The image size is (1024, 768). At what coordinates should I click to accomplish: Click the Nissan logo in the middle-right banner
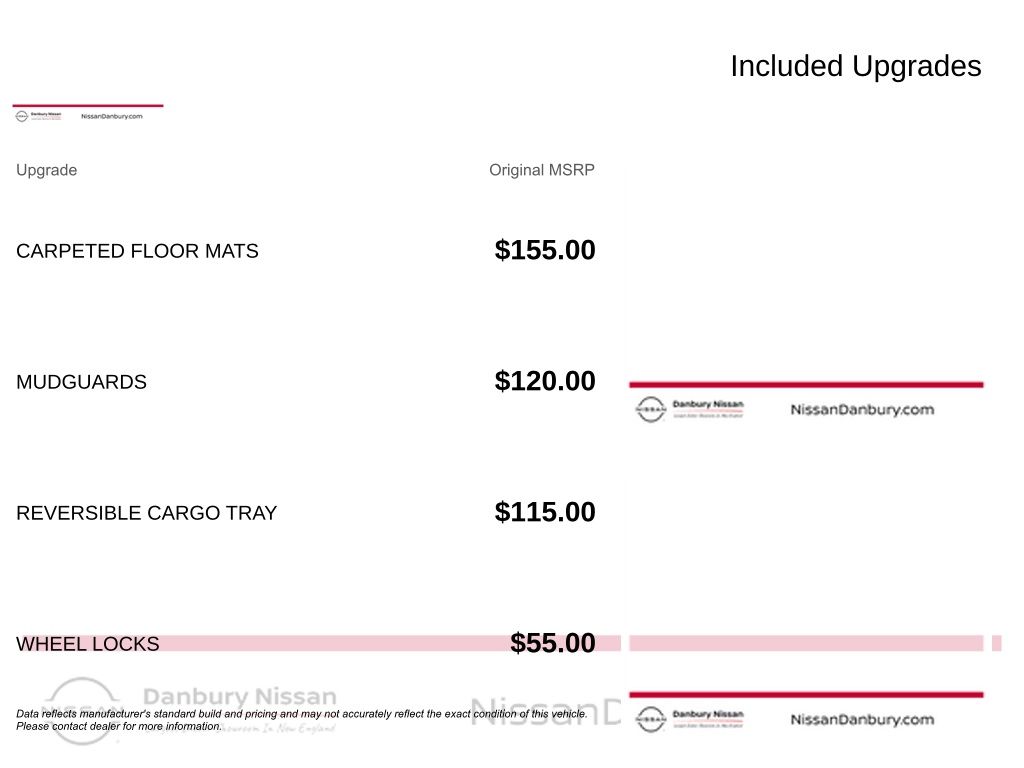[650, 409]
